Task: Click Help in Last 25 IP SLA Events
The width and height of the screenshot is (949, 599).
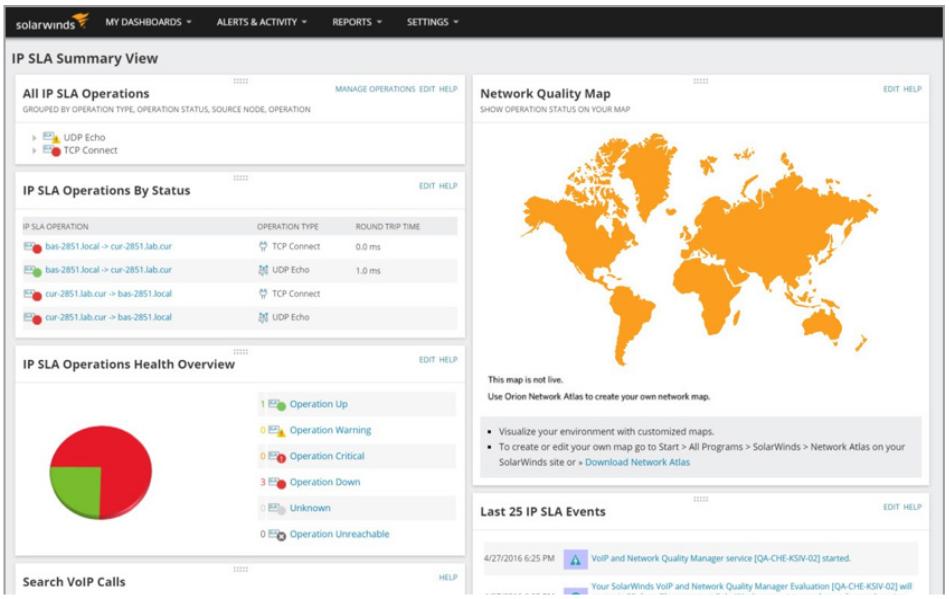Action: coord(912,507)
